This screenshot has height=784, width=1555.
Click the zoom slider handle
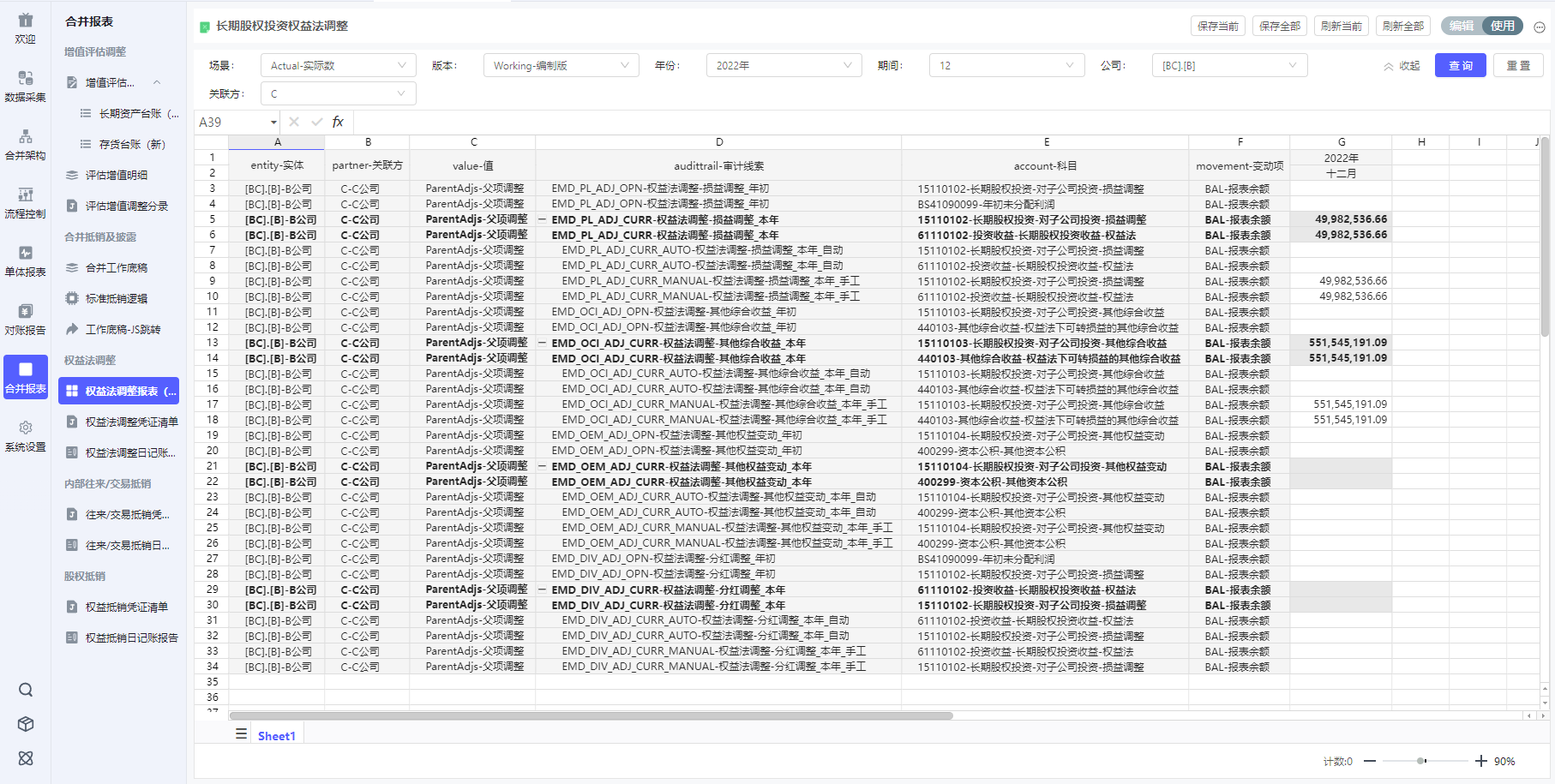(1421, 761)
